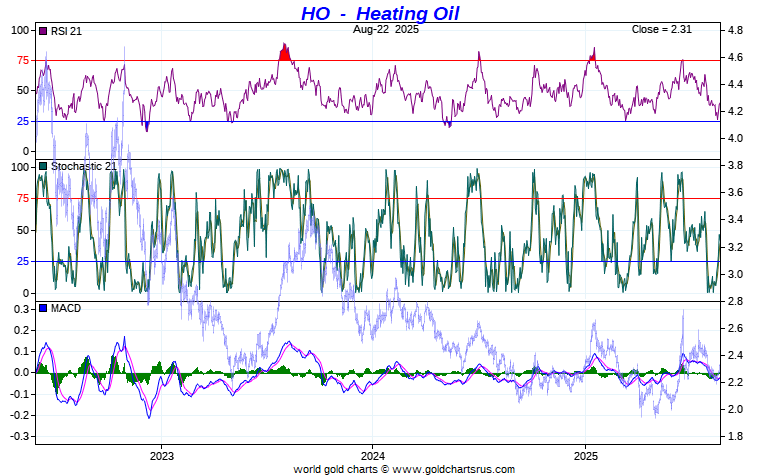
Task: Click the 1.8 price axis label
Action: click(x=735, y=437)
